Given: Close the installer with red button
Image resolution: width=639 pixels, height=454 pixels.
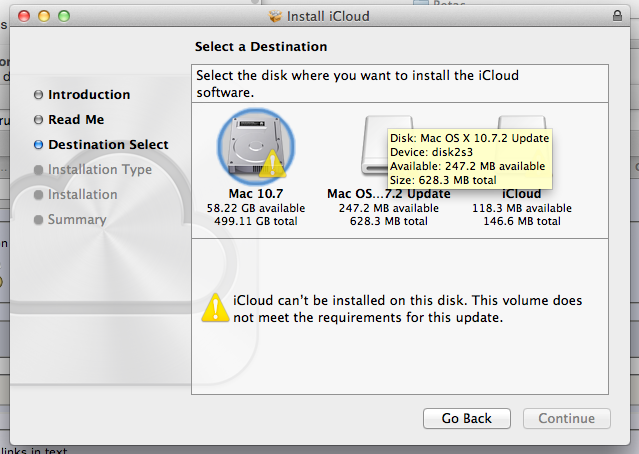Looking at the screenshot, I should pyautogui.click(x=24, y=16).
